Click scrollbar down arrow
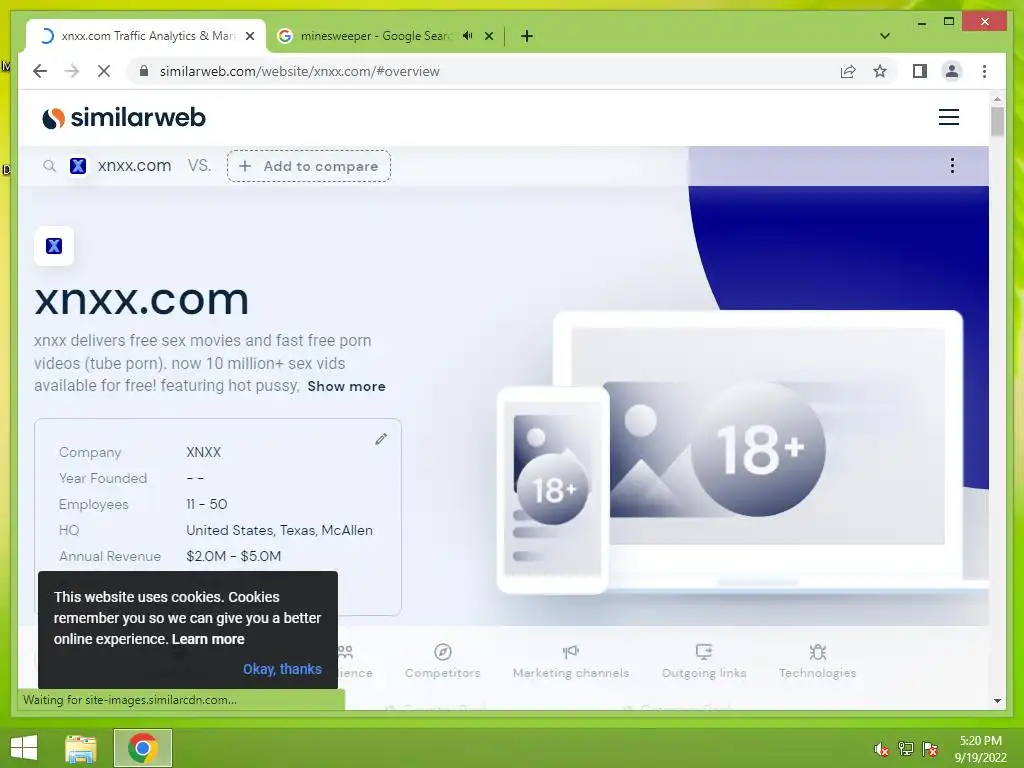Viewport: 1024px width, 768px height. 997,701
